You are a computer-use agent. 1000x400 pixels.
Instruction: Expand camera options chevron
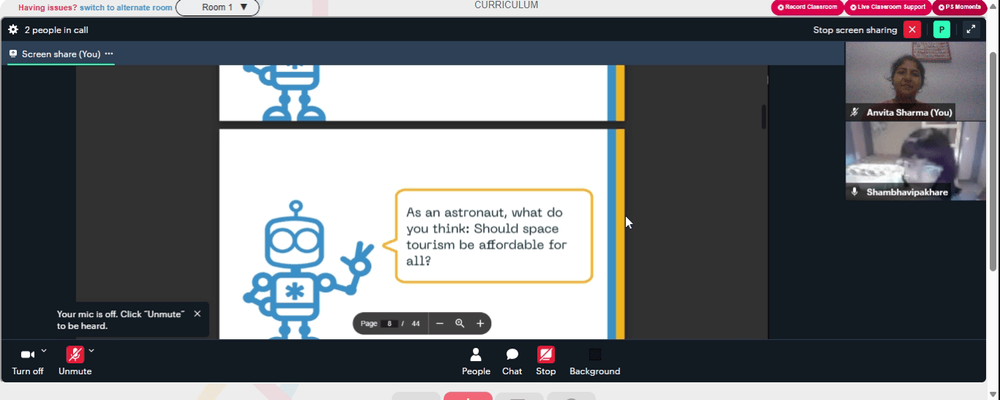(x=44, y=350)
